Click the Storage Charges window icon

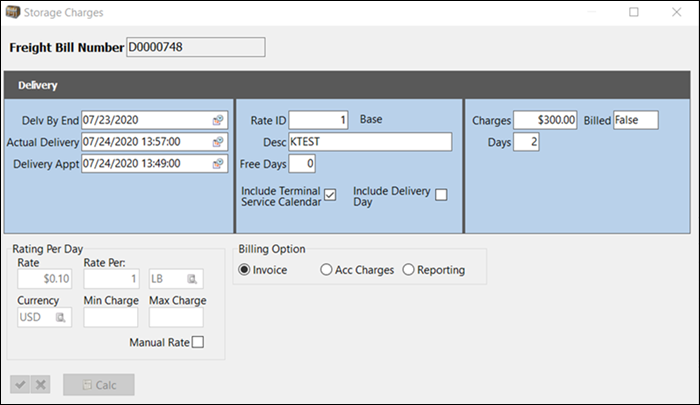coord(13,12)
